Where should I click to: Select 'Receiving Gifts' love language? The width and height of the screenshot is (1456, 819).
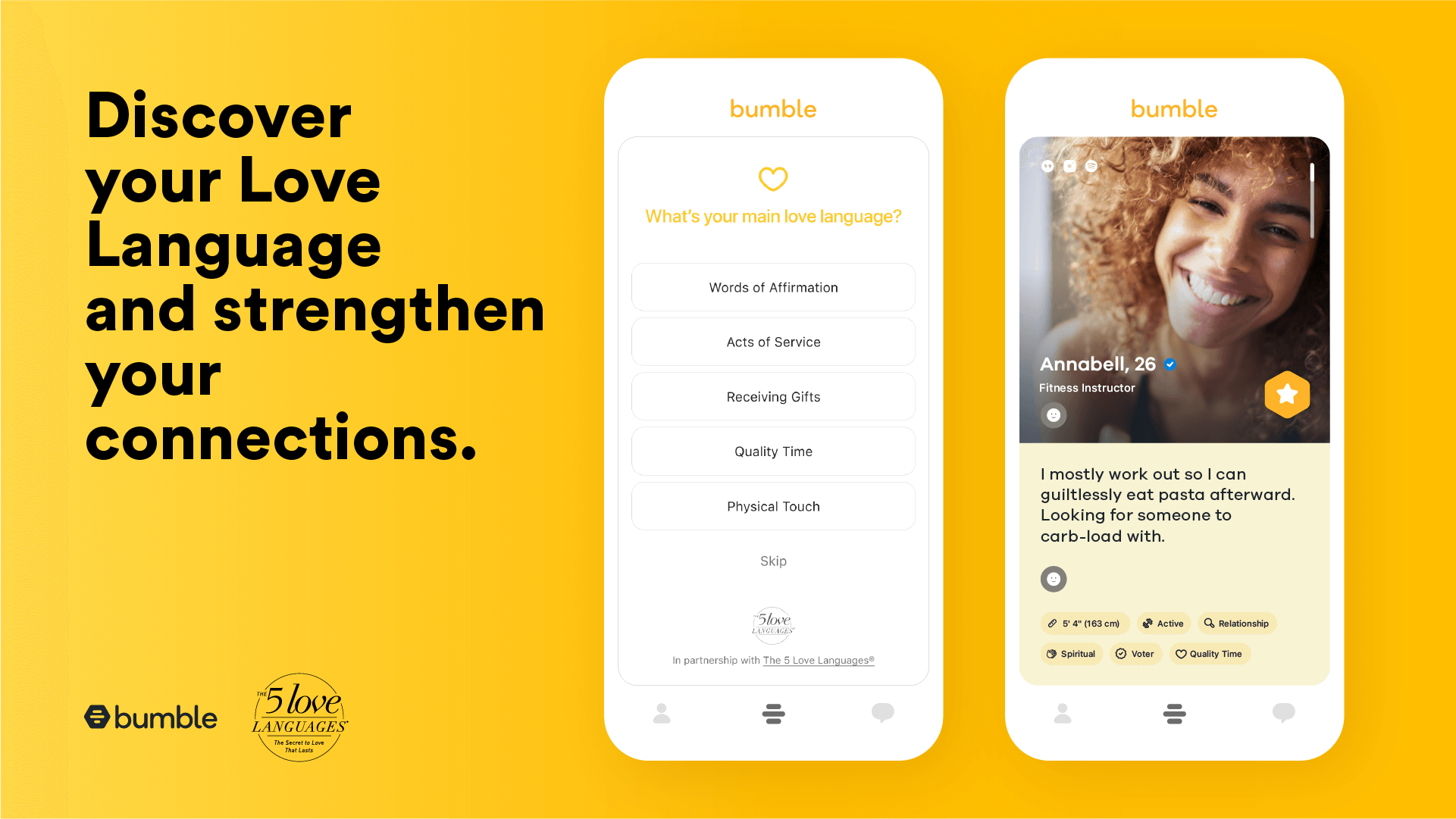click(x=773, y=397)
